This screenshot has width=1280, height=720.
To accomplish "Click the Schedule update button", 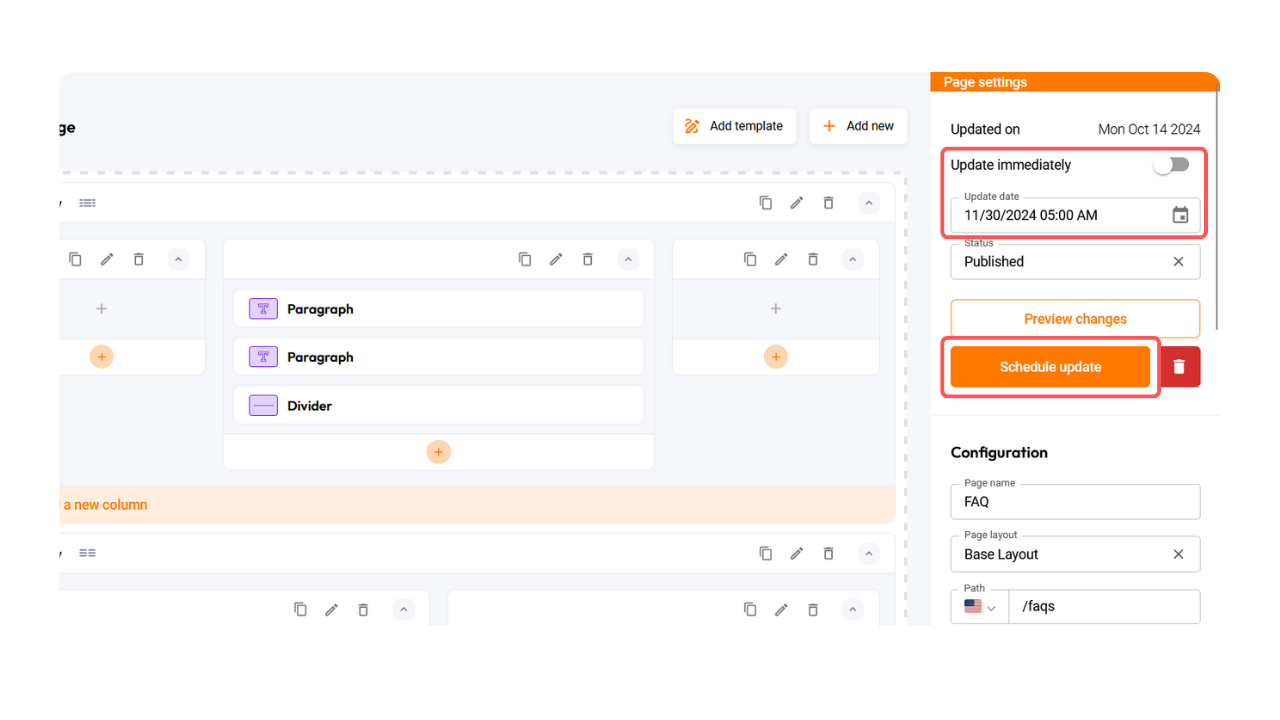I will pyautogui.click(x=1050, y=367).
